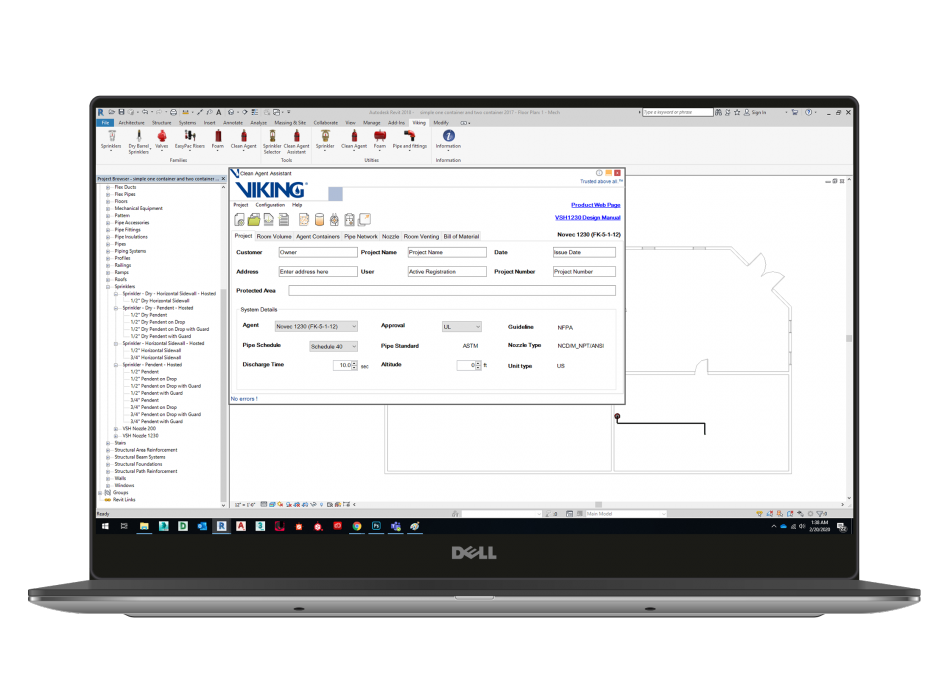This screenshot has height=700, width=933.
Task: Switch to the Nozzle tab
Action: [390, 236]
